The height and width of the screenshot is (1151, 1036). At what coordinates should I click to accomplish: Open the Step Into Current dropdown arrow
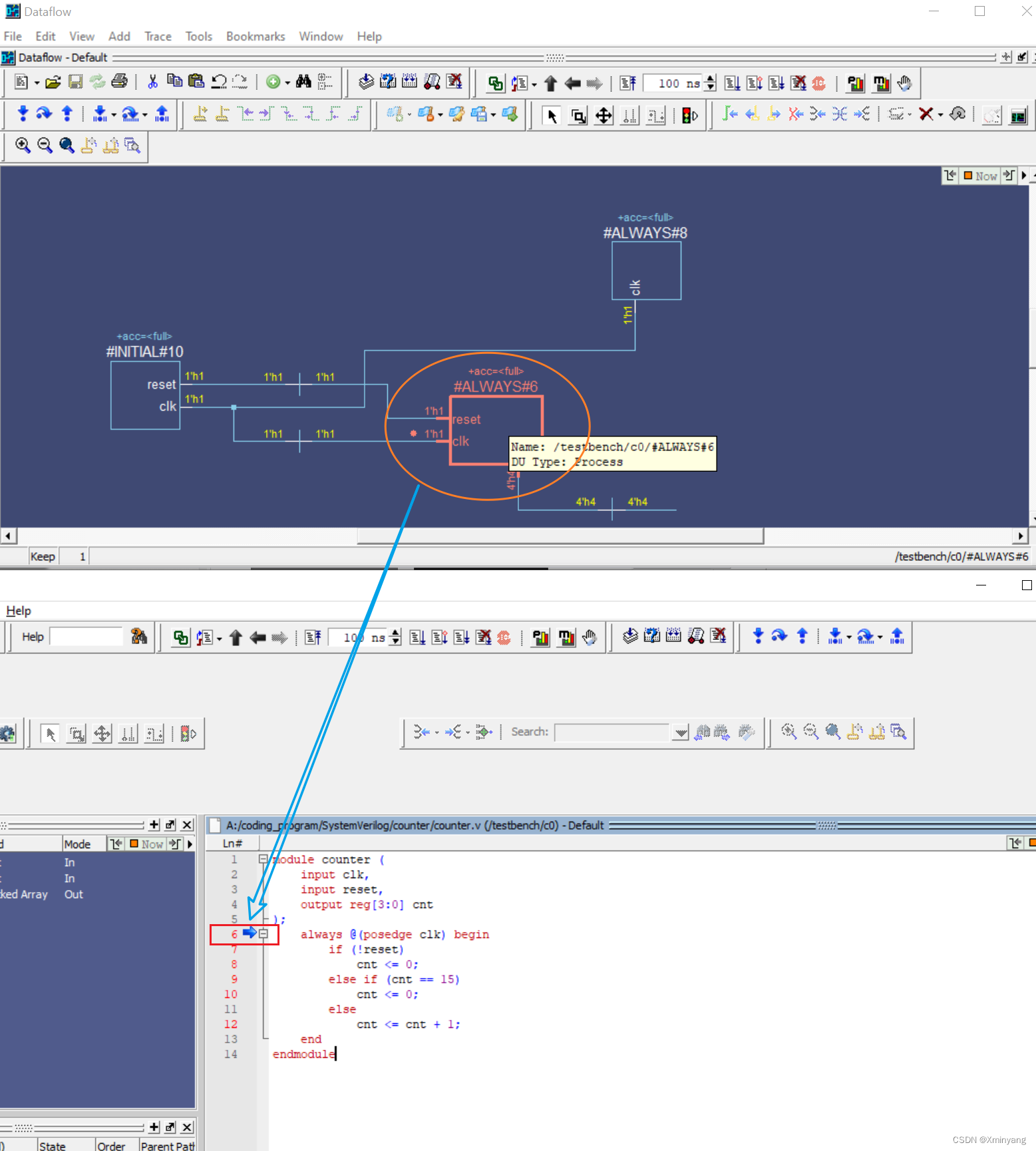(114, 115)
